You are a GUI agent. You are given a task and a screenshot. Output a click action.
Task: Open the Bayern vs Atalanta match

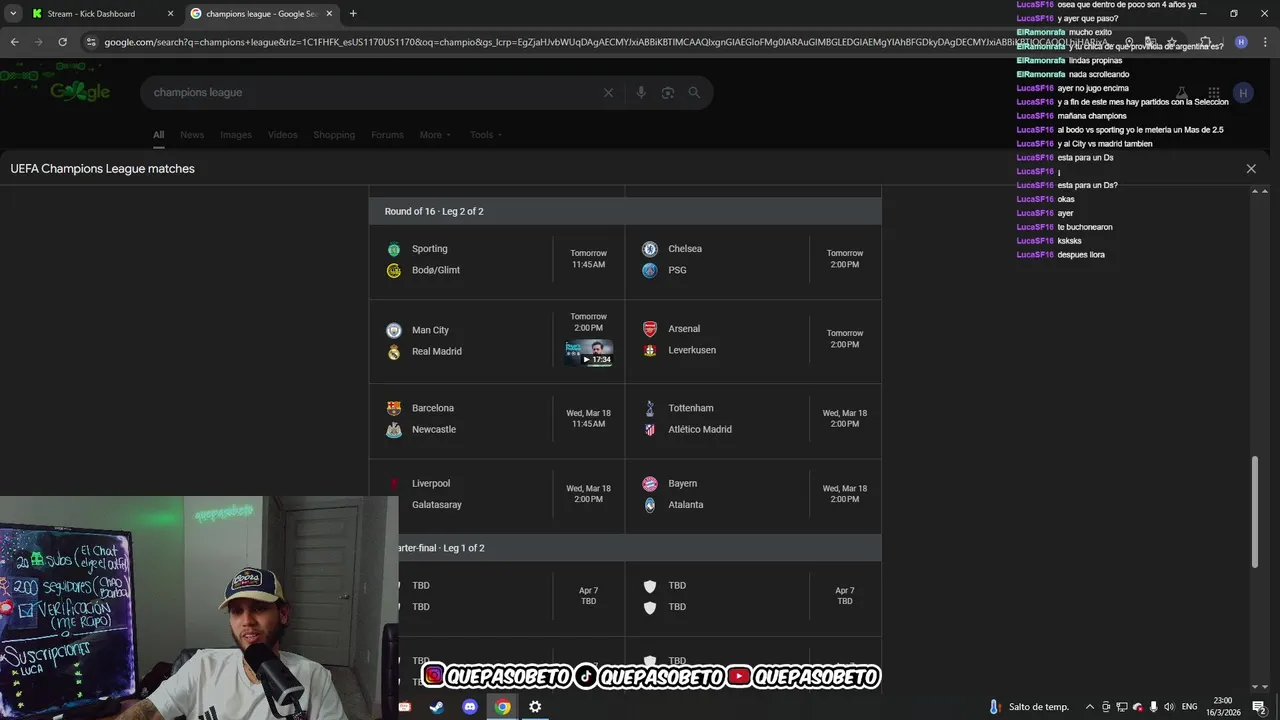click(753, 495)
